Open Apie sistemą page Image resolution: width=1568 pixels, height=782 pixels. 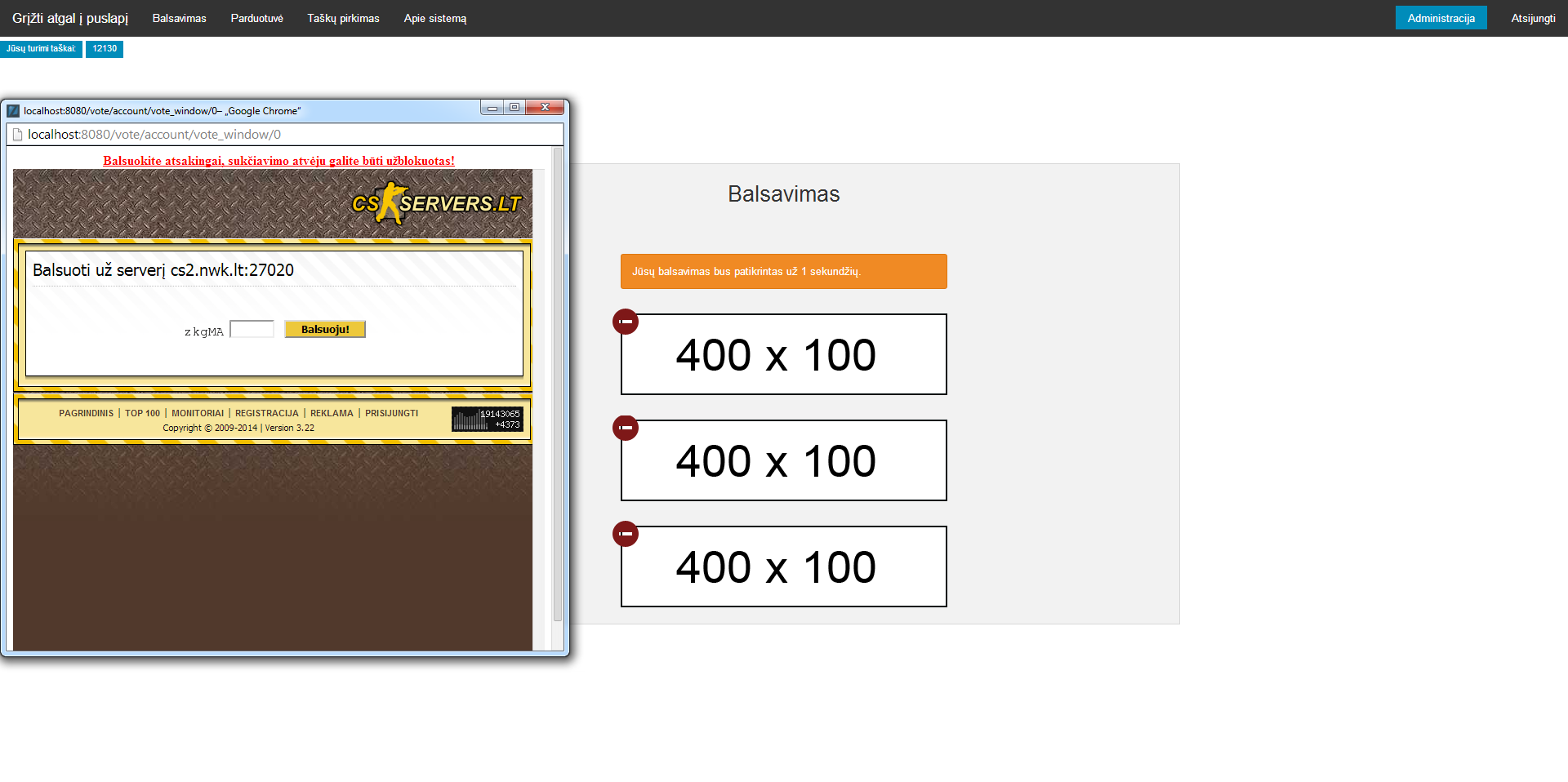click(x=434, y=18)
